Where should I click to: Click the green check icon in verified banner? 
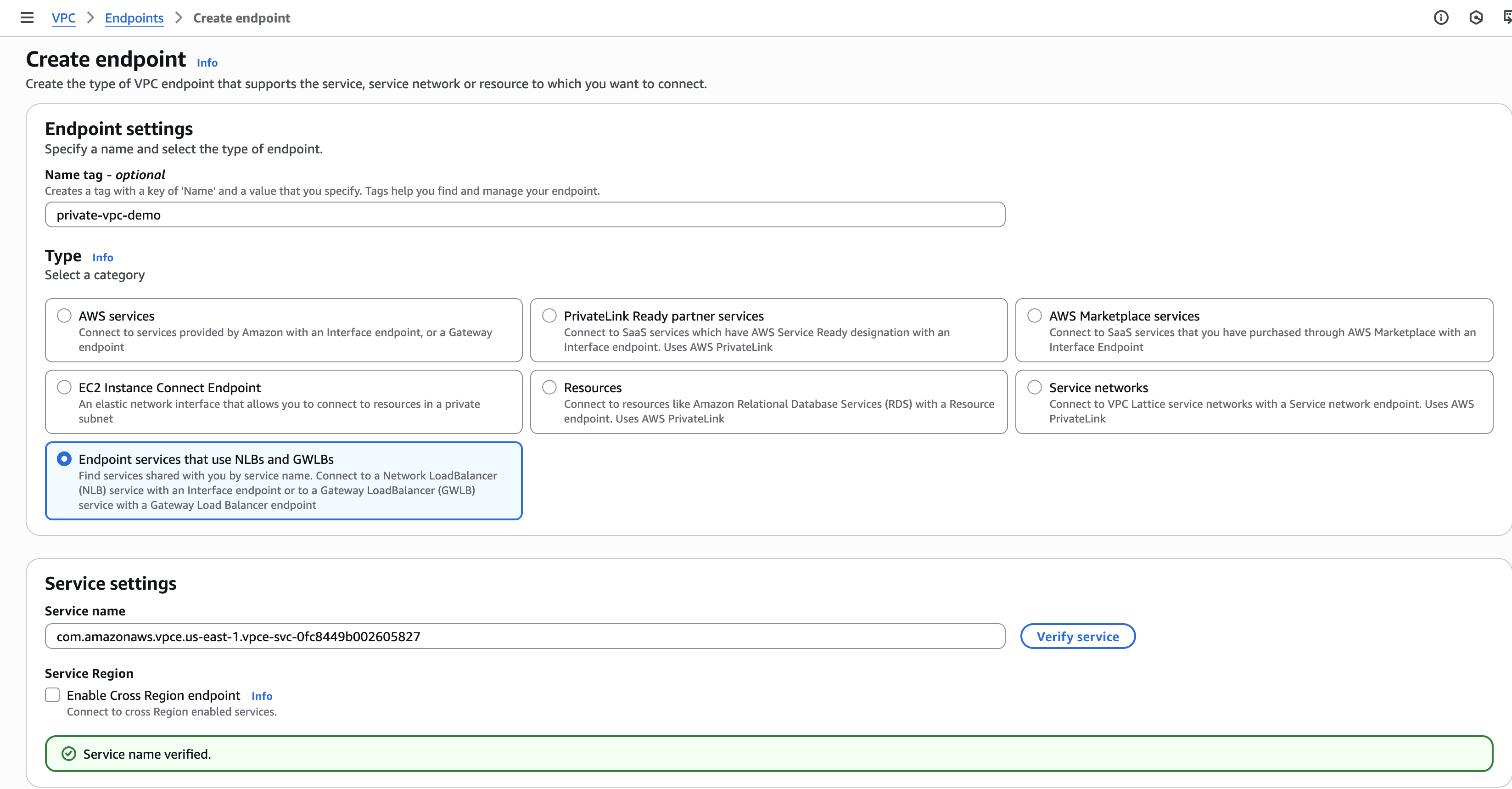coord(69,754)
